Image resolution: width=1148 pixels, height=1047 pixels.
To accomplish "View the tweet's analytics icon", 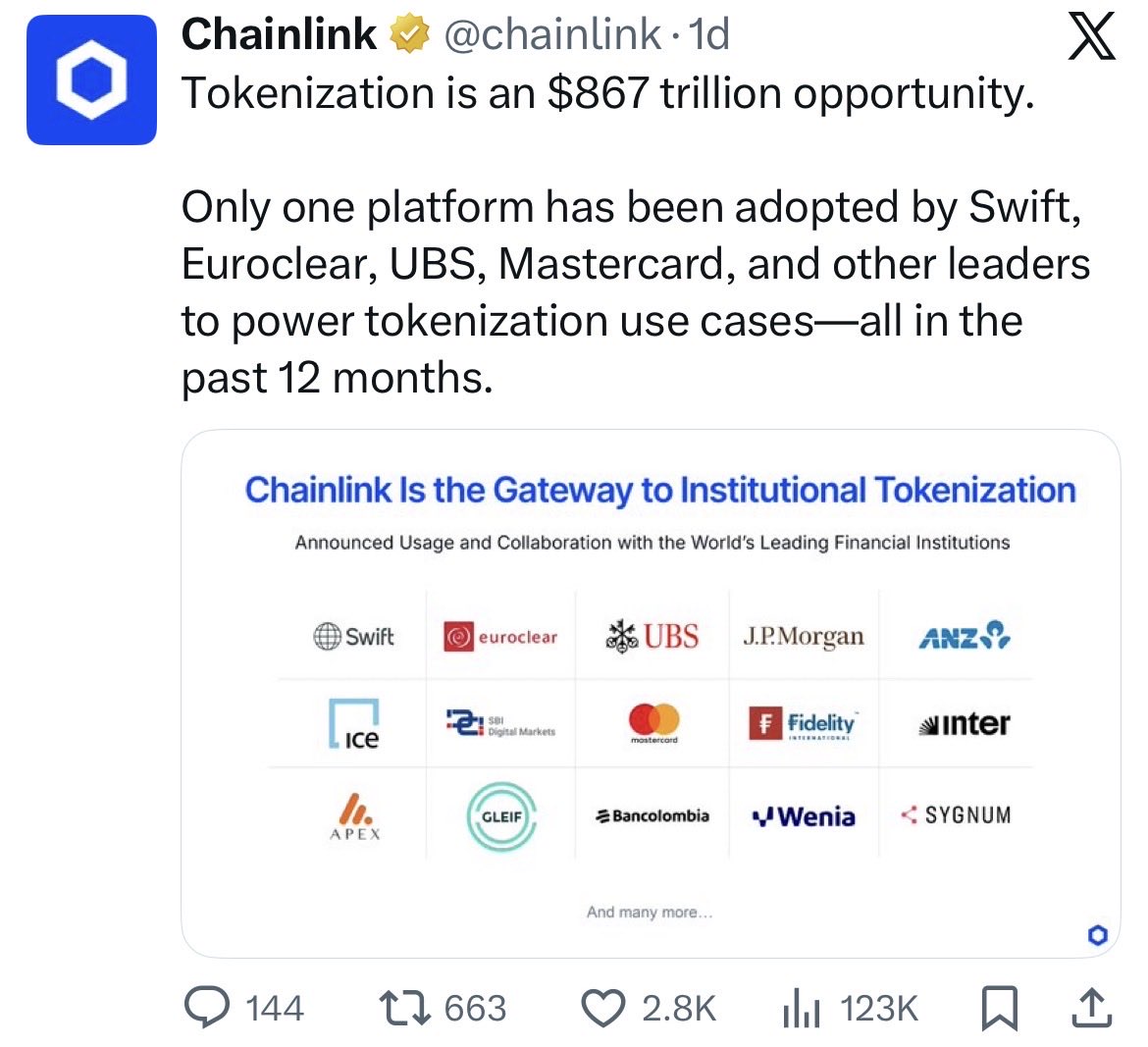I will [x=802, y=1008].
